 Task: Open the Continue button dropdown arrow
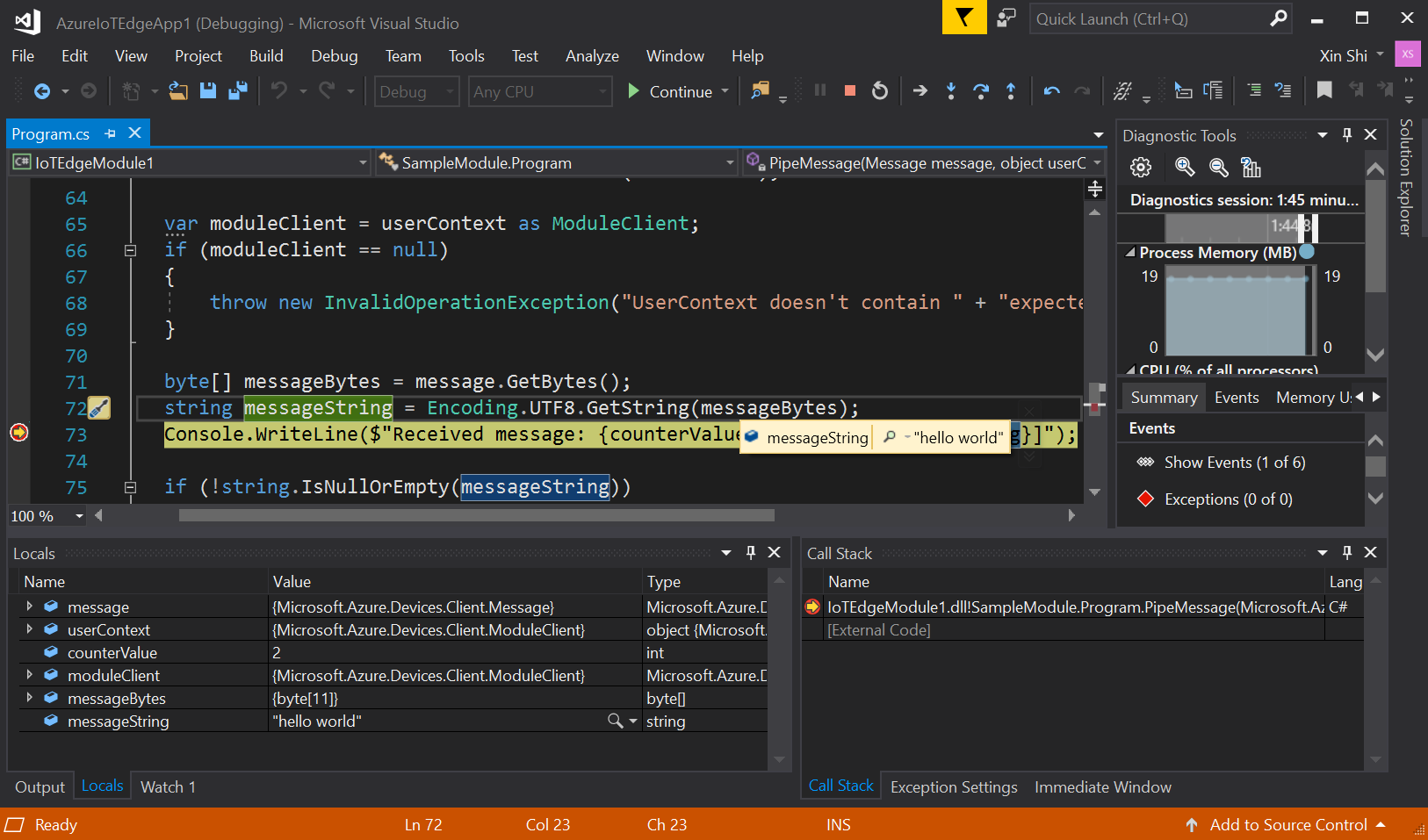tap(725, 91)
